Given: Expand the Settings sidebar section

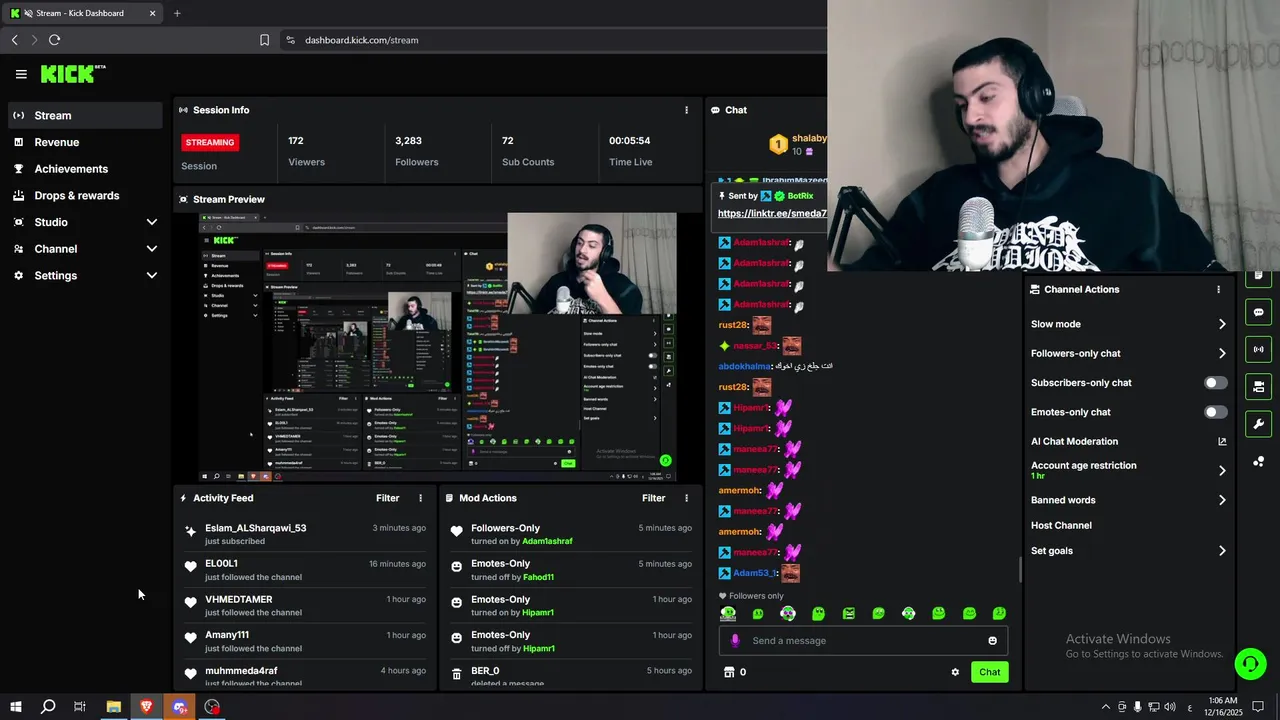Looking at the screenshot, I should (84, 276).
